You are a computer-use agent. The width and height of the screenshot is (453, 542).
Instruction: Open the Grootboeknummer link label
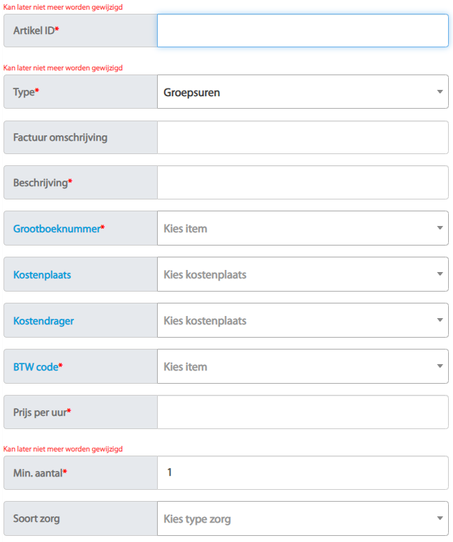(x=57, y=229)
